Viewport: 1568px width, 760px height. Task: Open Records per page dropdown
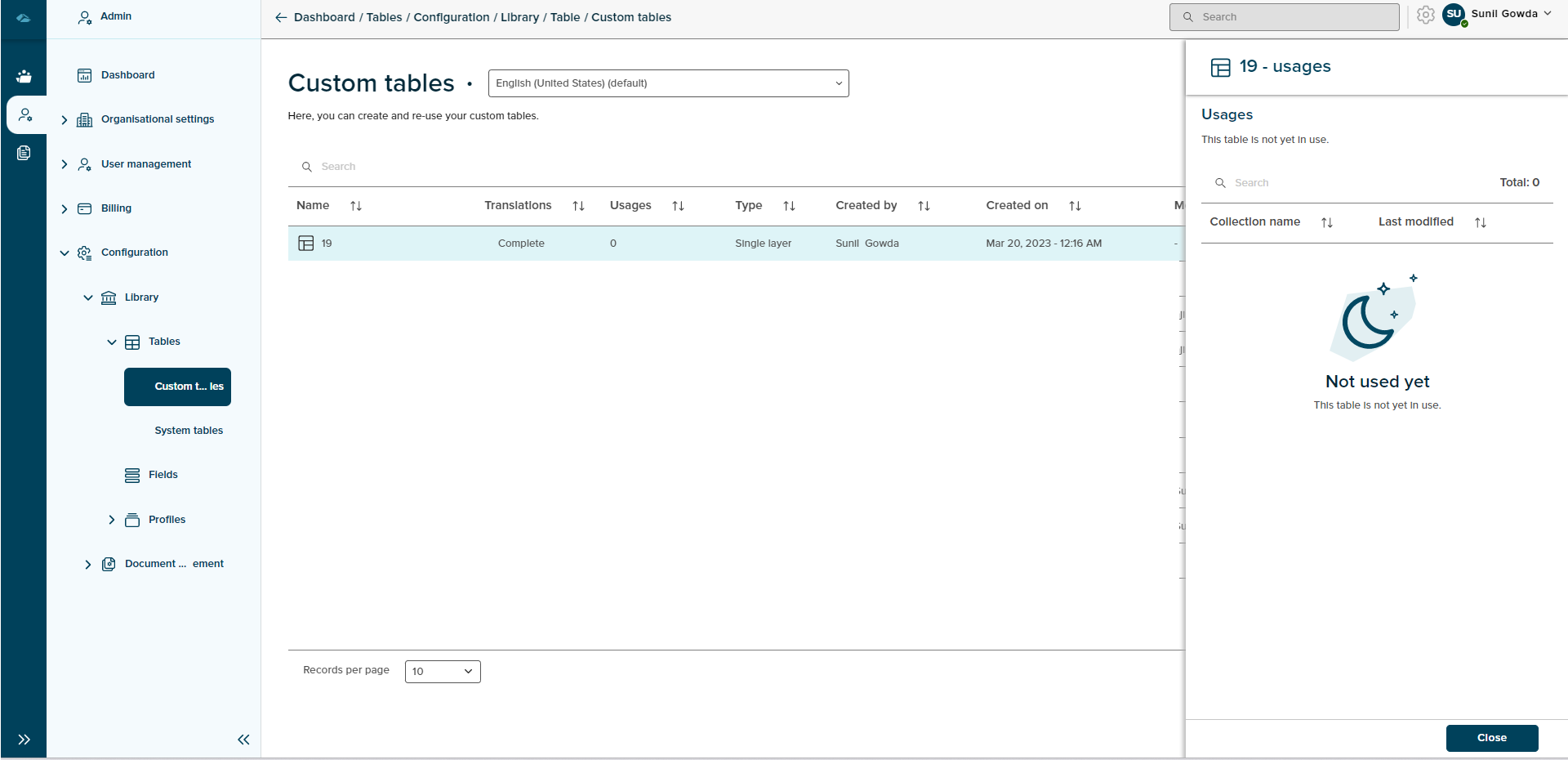[442, 672]
